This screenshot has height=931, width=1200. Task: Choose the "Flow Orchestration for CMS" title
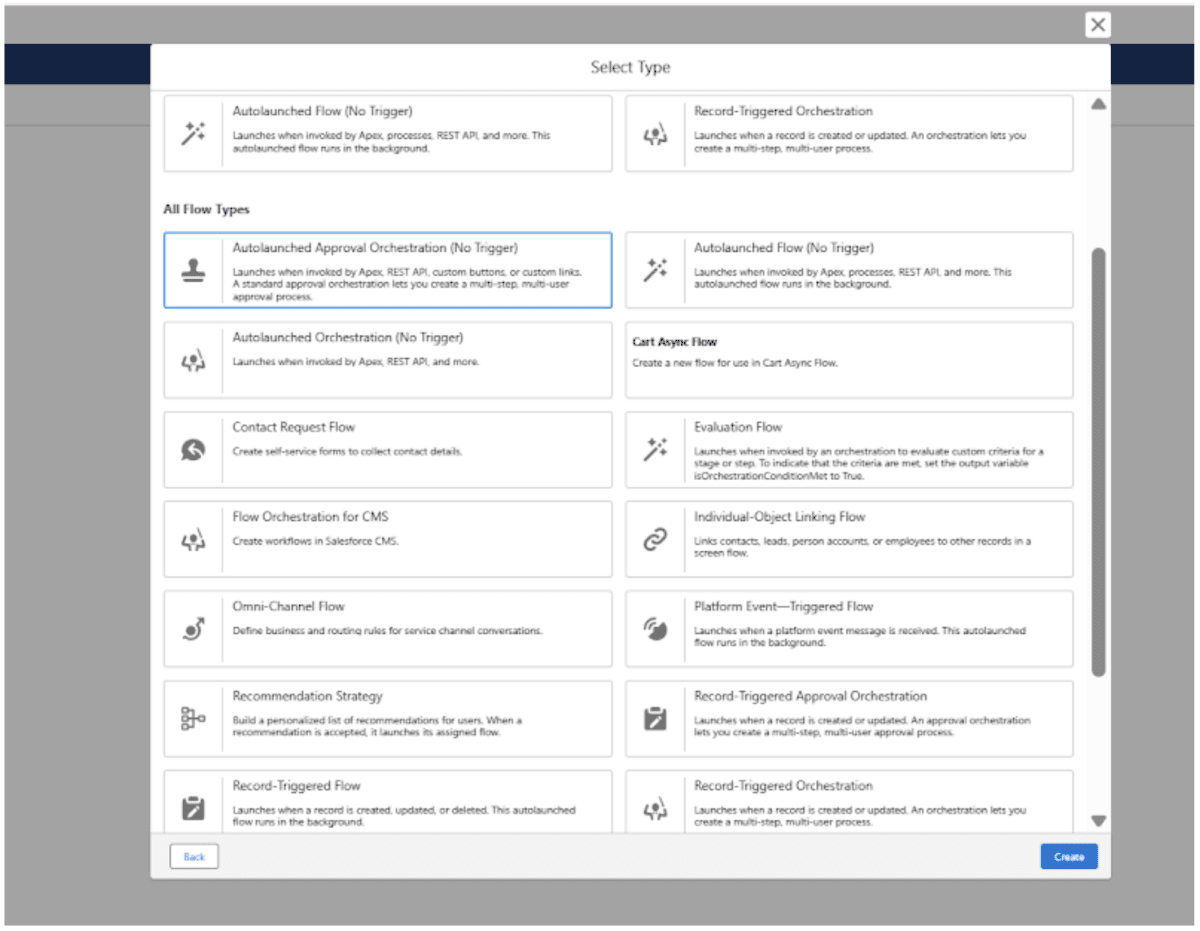[311, 517]
